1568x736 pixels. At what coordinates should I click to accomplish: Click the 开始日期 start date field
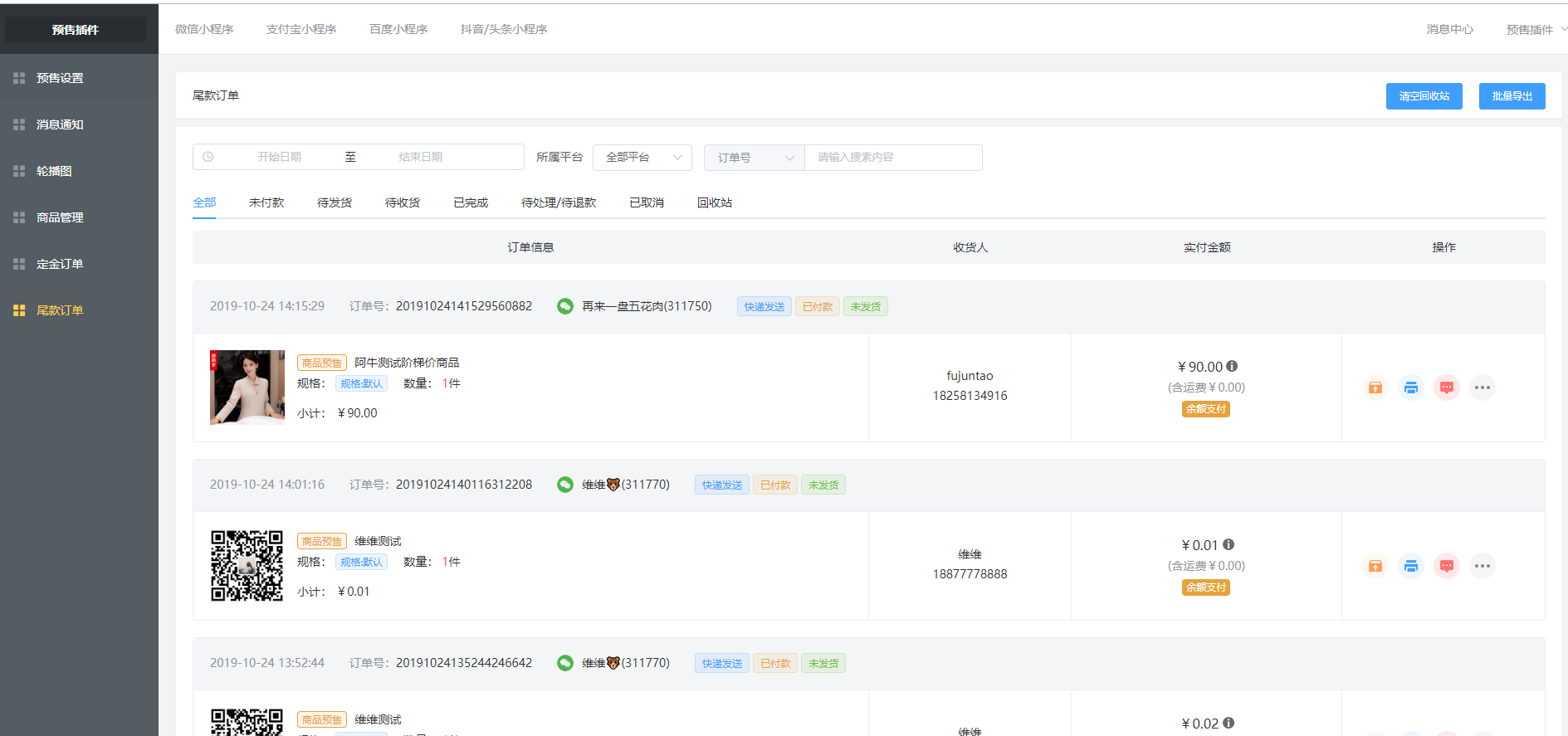[279, 158]
